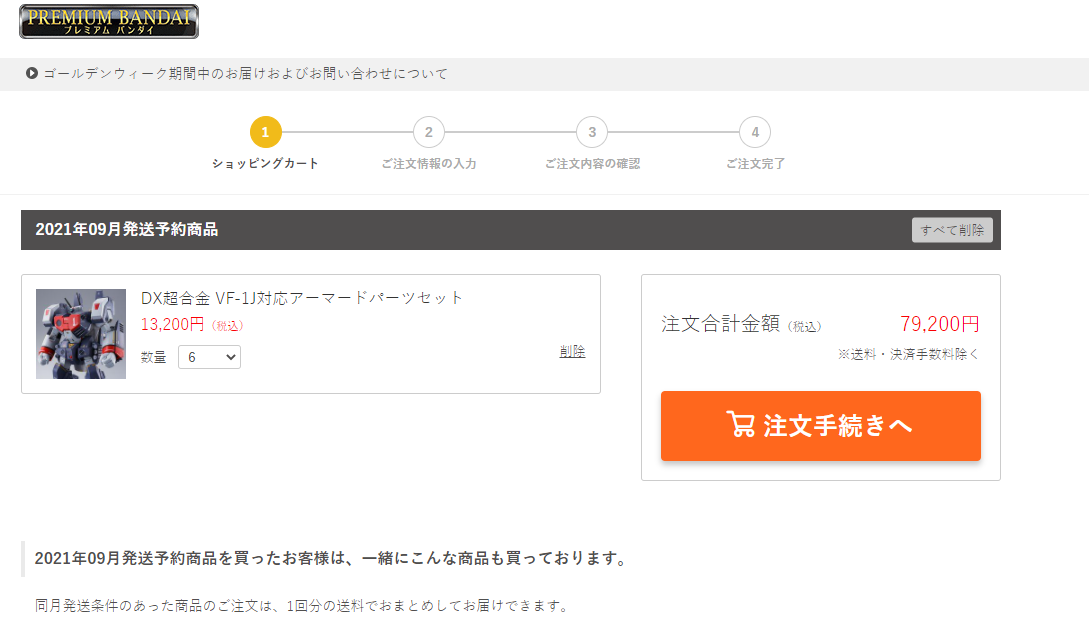Open the Golden Week delivery notice link
1089x626 pixels.
[x=246, y=74]
